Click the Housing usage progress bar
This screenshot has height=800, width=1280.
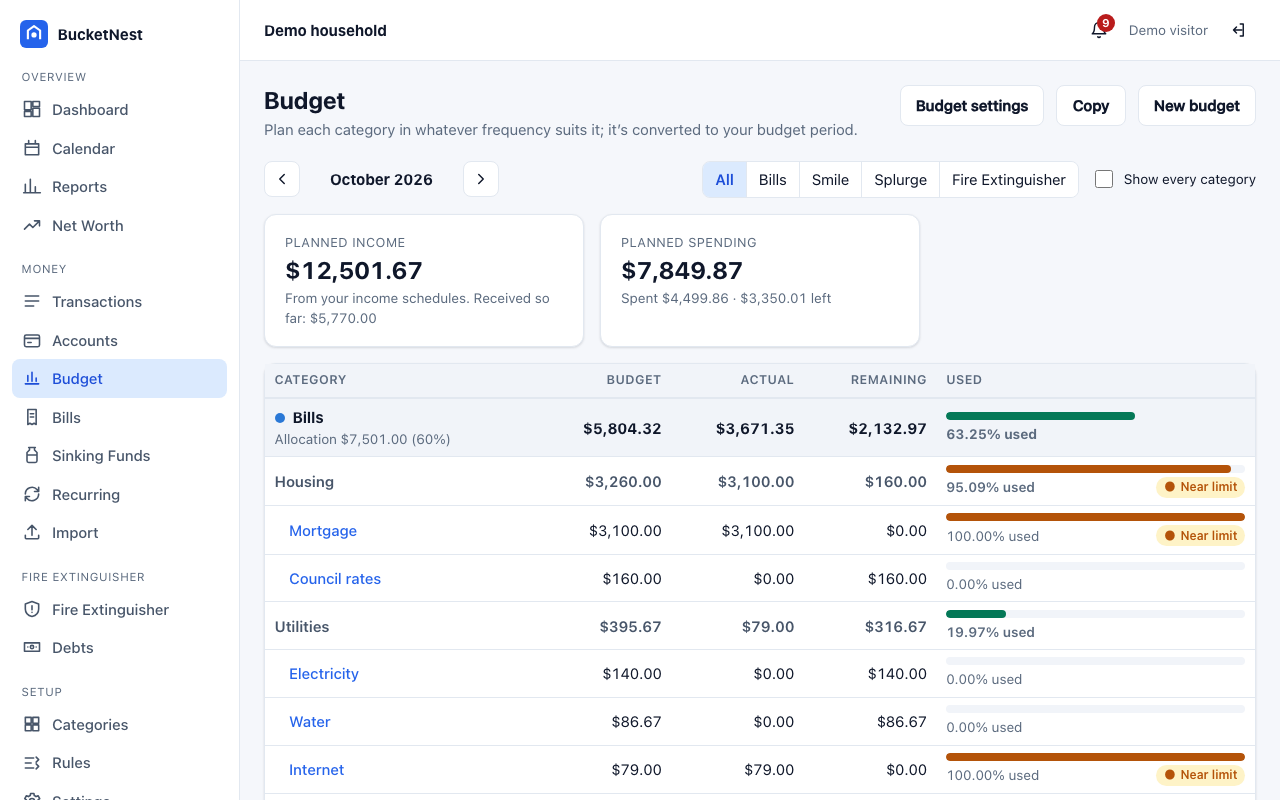click(1095, 469)
